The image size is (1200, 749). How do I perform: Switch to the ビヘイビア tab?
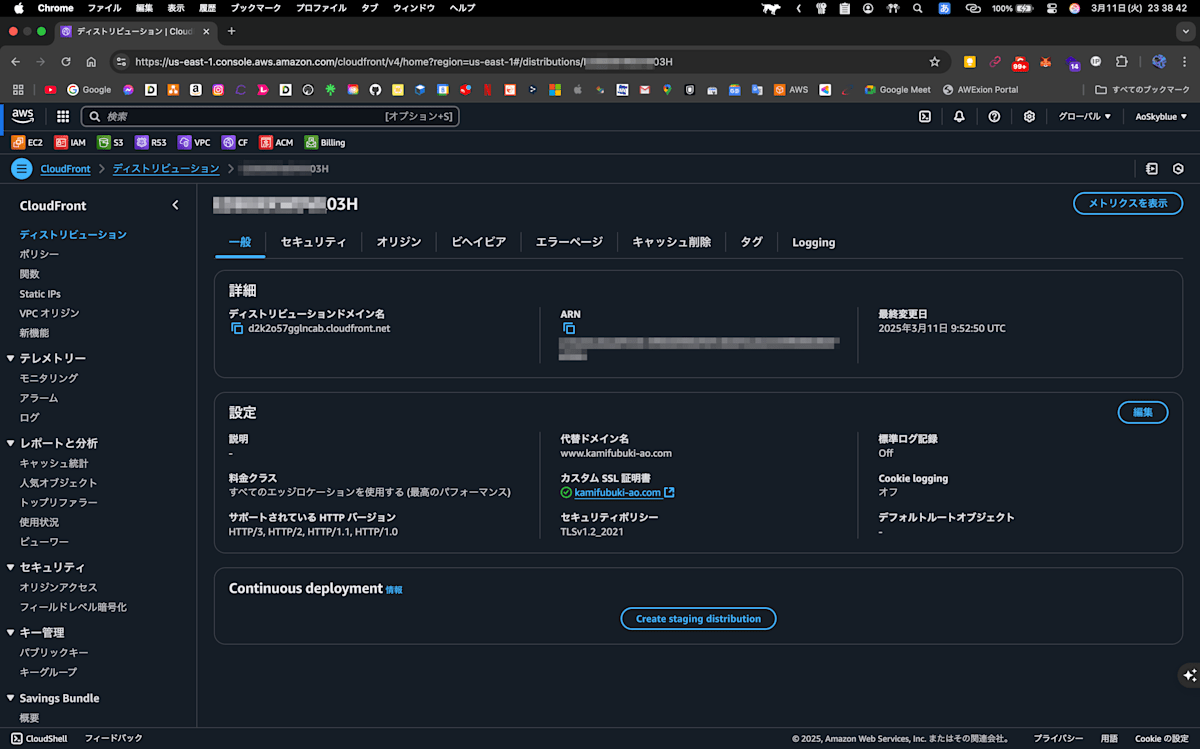point(478,242)
